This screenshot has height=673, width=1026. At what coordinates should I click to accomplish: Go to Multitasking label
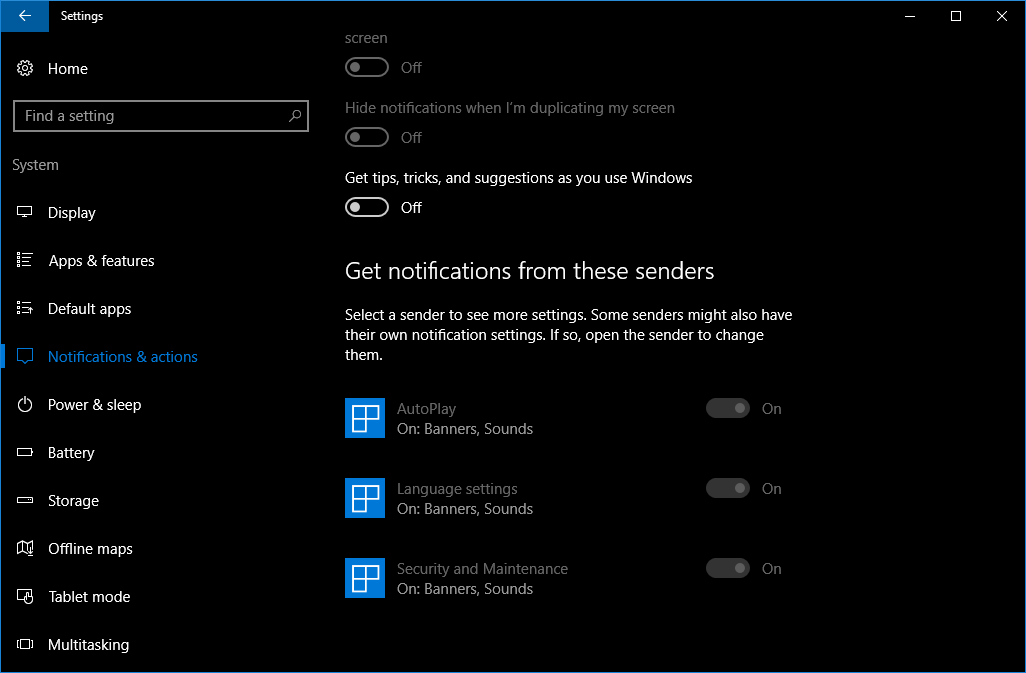(x=88, y=645)
